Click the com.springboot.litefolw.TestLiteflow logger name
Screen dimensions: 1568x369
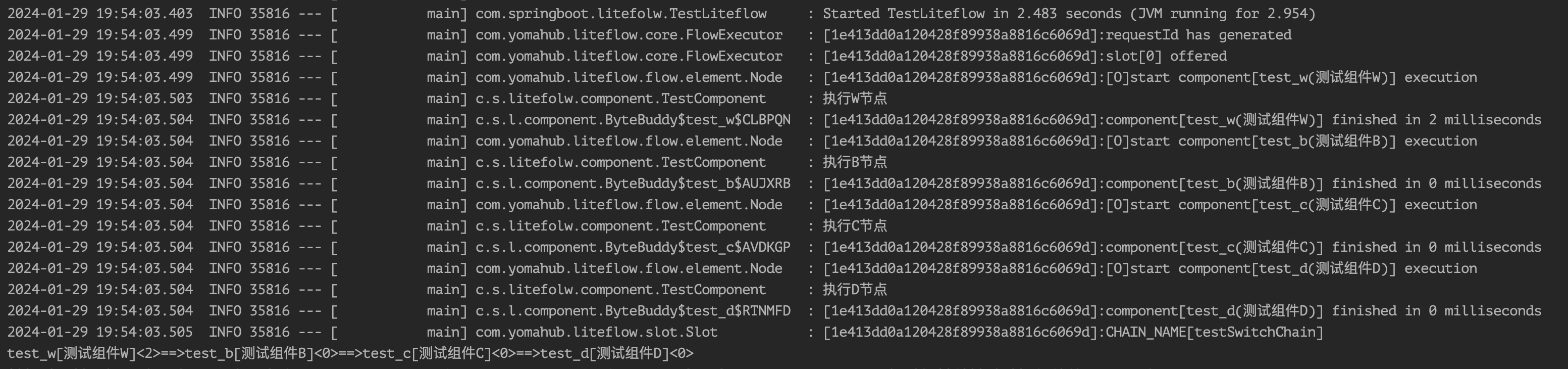coord(621,14)
